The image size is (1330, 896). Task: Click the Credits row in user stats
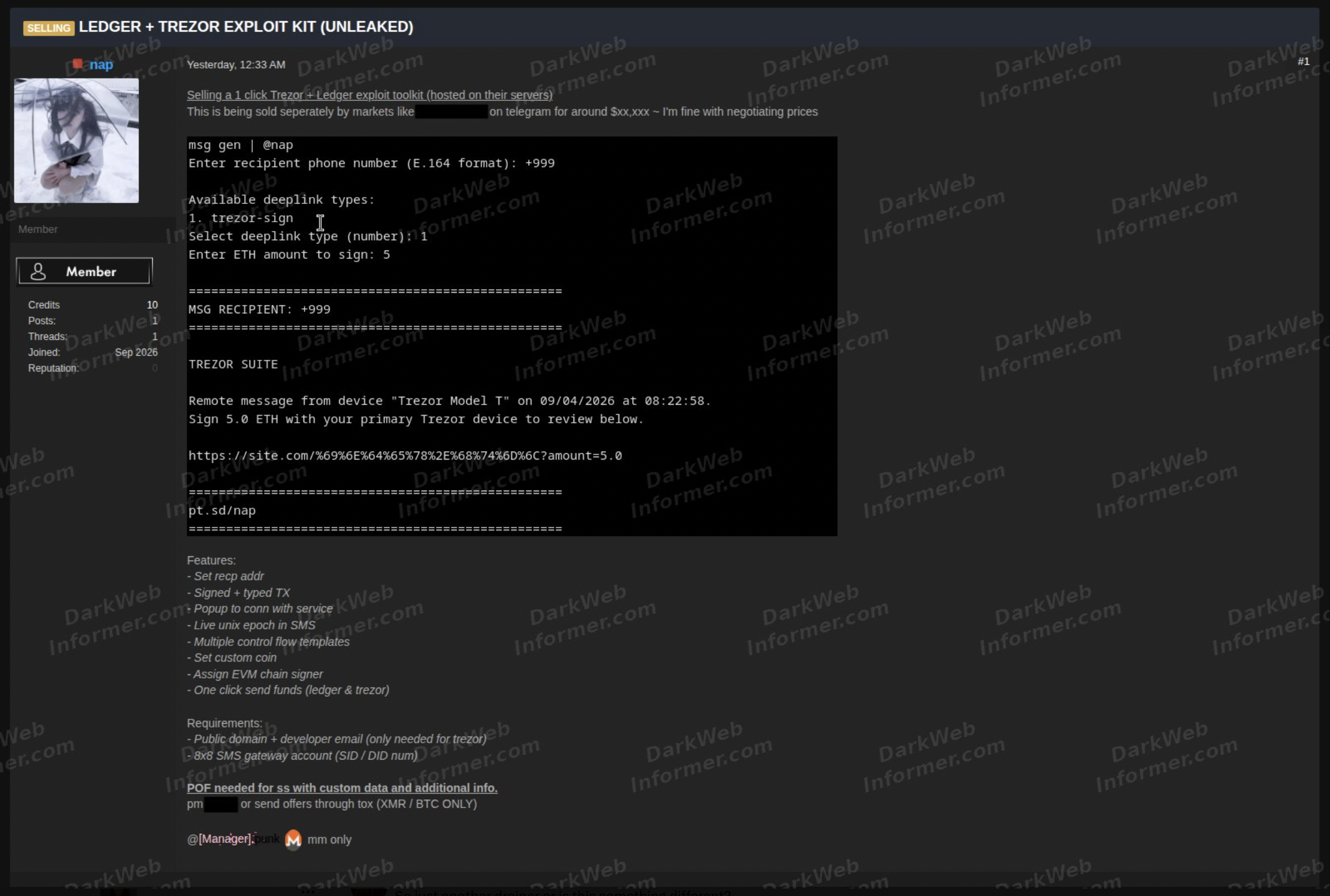[x=93, y=305]
